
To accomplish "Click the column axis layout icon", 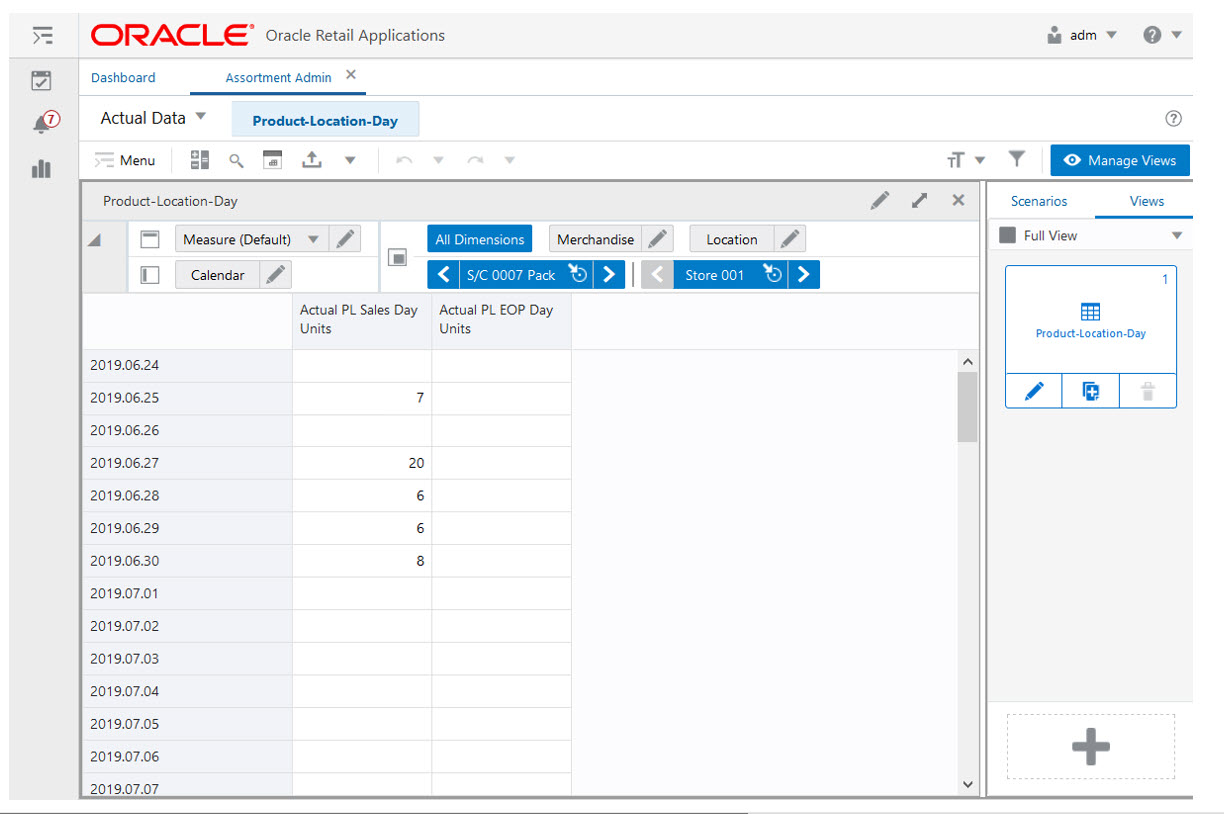I will [x=151, y=240].
